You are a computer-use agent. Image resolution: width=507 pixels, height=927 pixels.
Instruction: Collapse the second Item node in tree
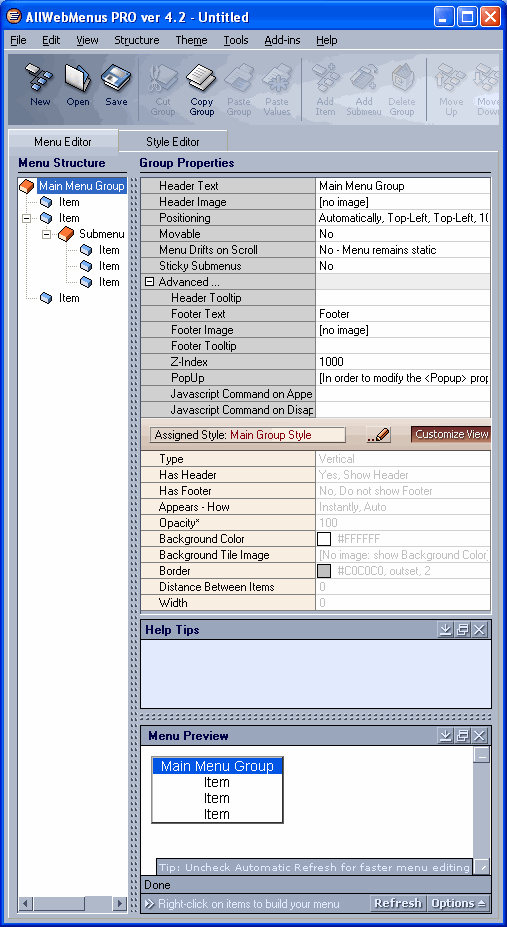coord(27,218)
